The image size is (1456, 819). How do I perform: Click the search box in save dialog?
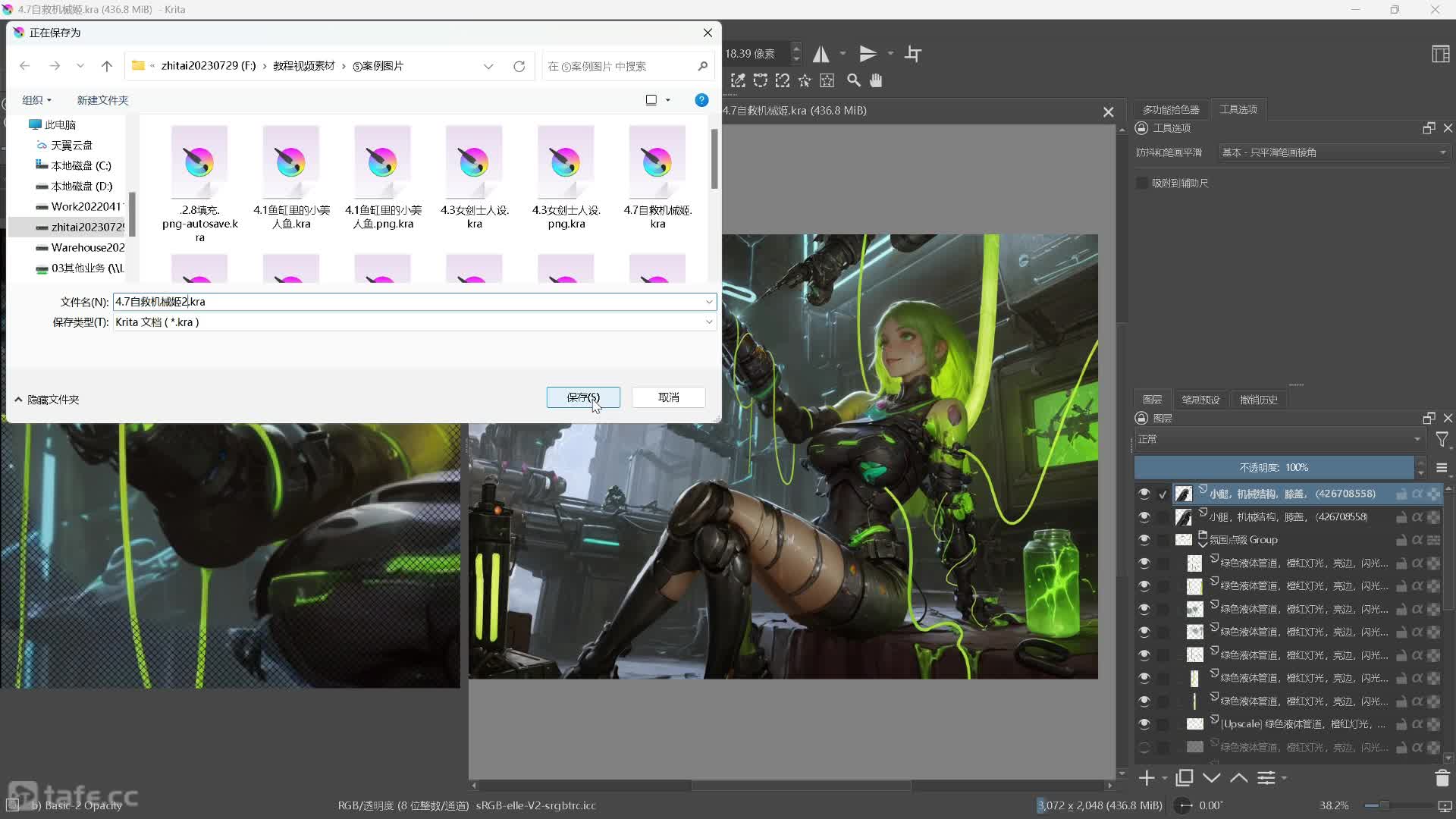coord(628,67)
